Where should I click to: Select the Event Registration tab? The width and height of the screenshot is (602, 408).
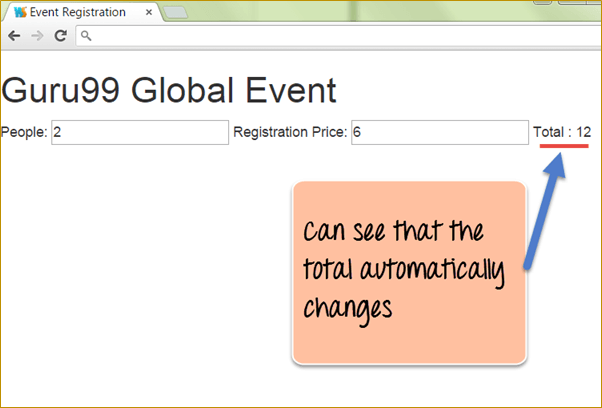coord(80,13)
